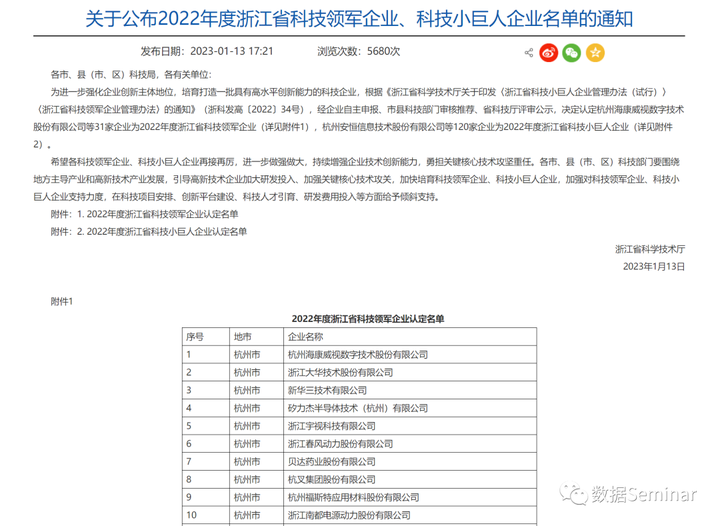Click the paragraph beginning 为进一步强化企业创新主体地位
The height and width of the screenshot is (526, 720).
[359, 118]
